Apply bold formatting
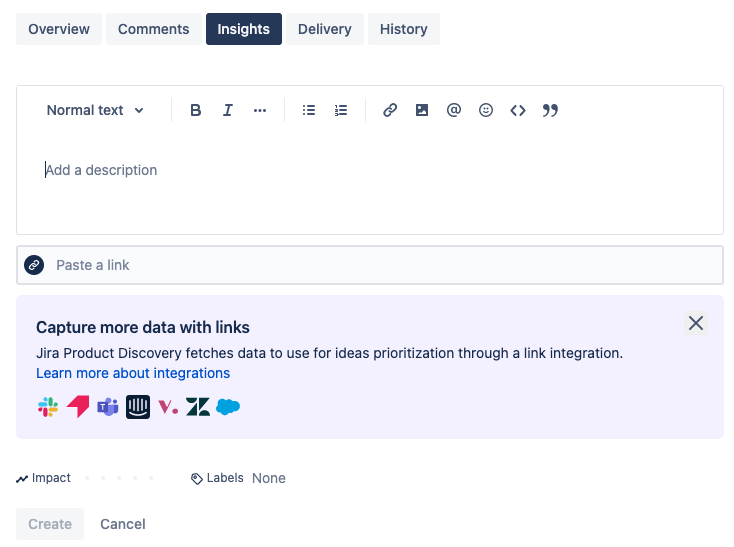 (196, 110)
